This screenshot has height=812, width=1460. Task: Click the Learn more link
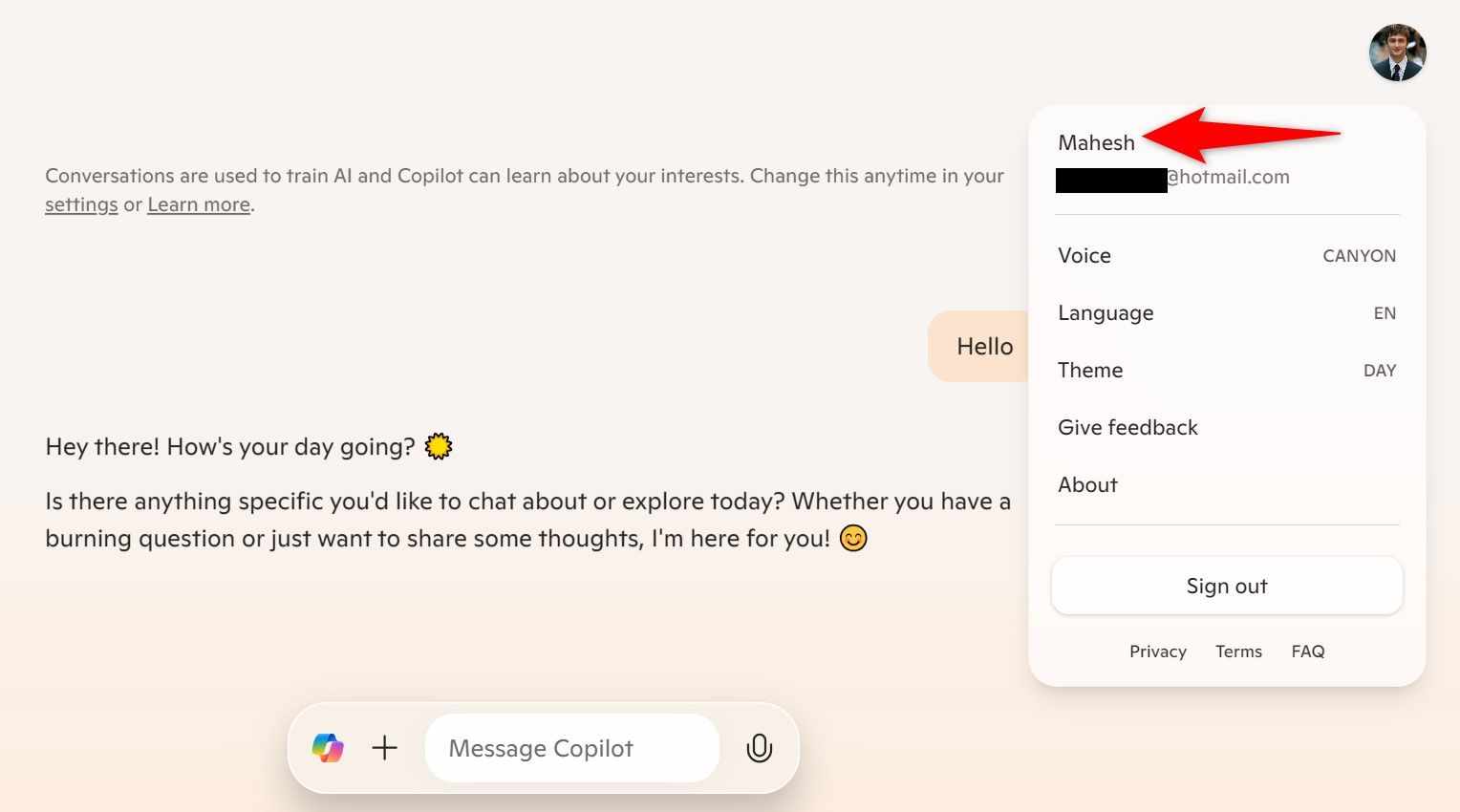199,204
